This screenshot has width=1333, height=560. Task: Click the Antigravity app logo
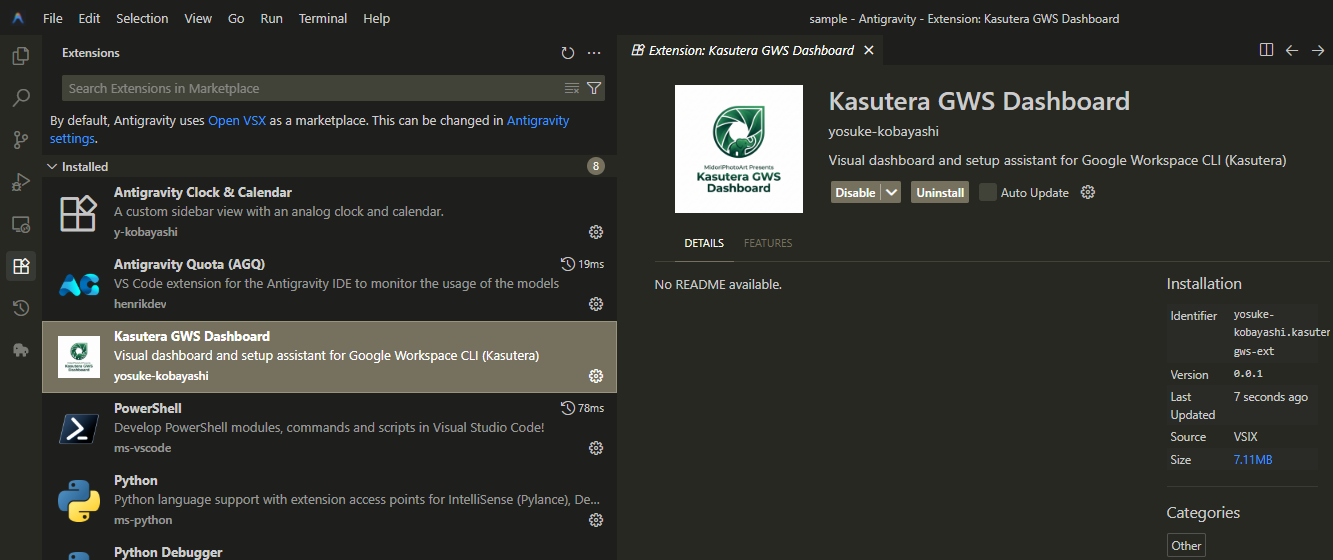[x=18, y=18]
